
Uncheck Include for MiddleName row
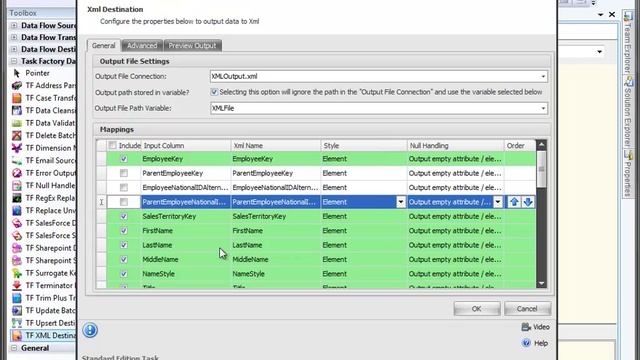[x=124, y=259]
